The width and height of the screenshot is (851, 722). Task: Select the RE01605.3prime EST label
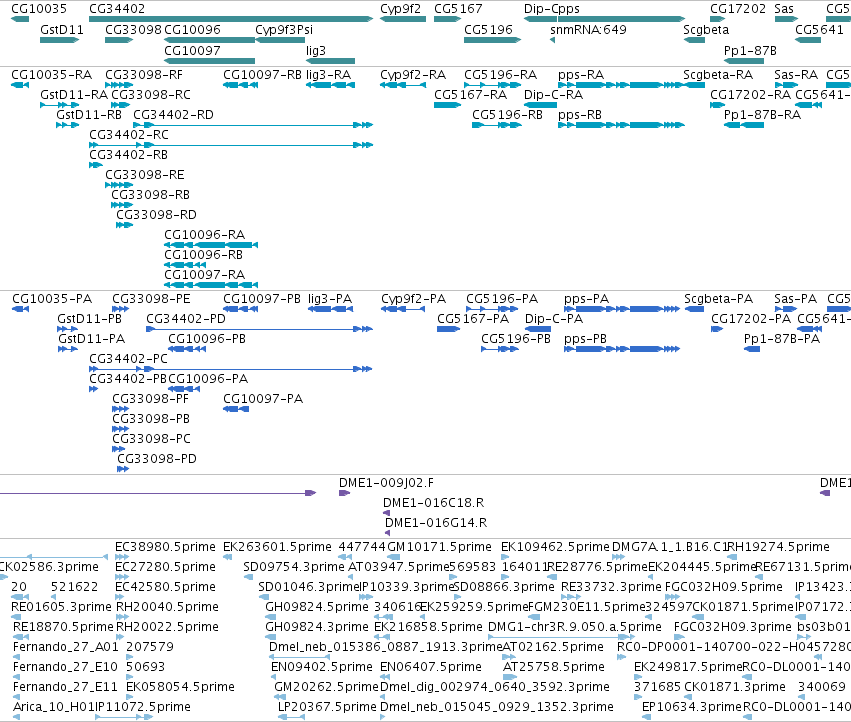tap(60, 607)
